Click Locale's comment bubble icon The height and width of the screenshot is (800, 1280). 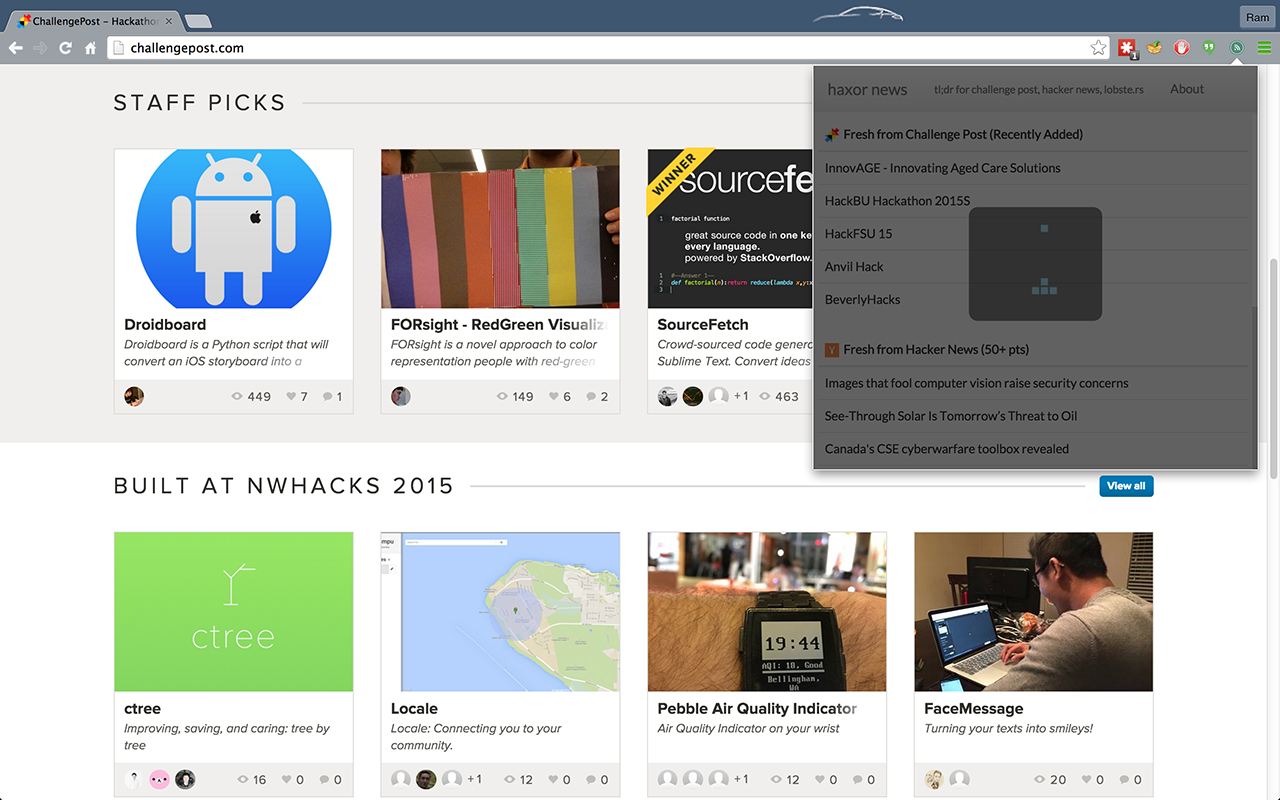591,780
